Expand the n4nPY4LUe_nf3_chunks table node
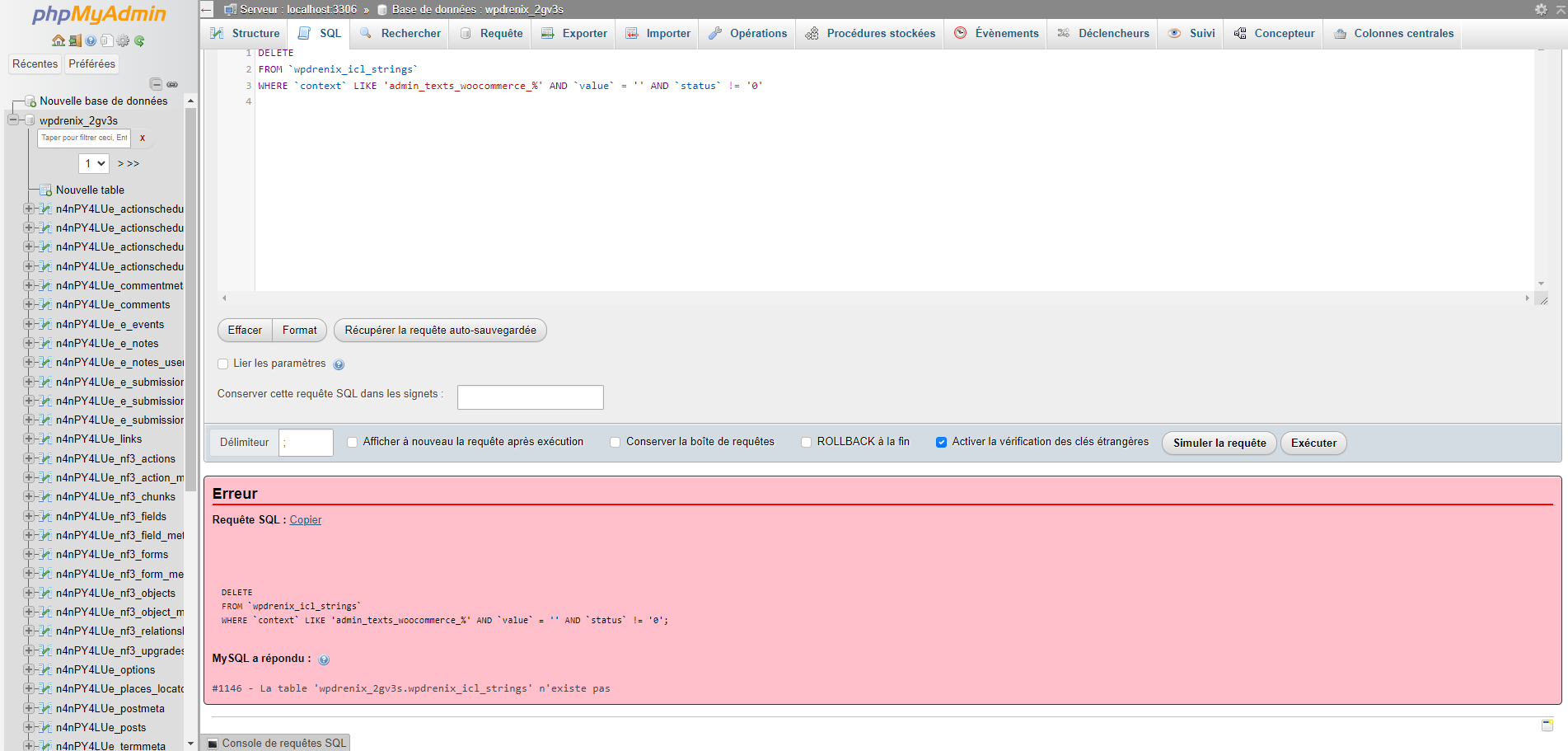 pyautogui.click(x=29, y=497)
